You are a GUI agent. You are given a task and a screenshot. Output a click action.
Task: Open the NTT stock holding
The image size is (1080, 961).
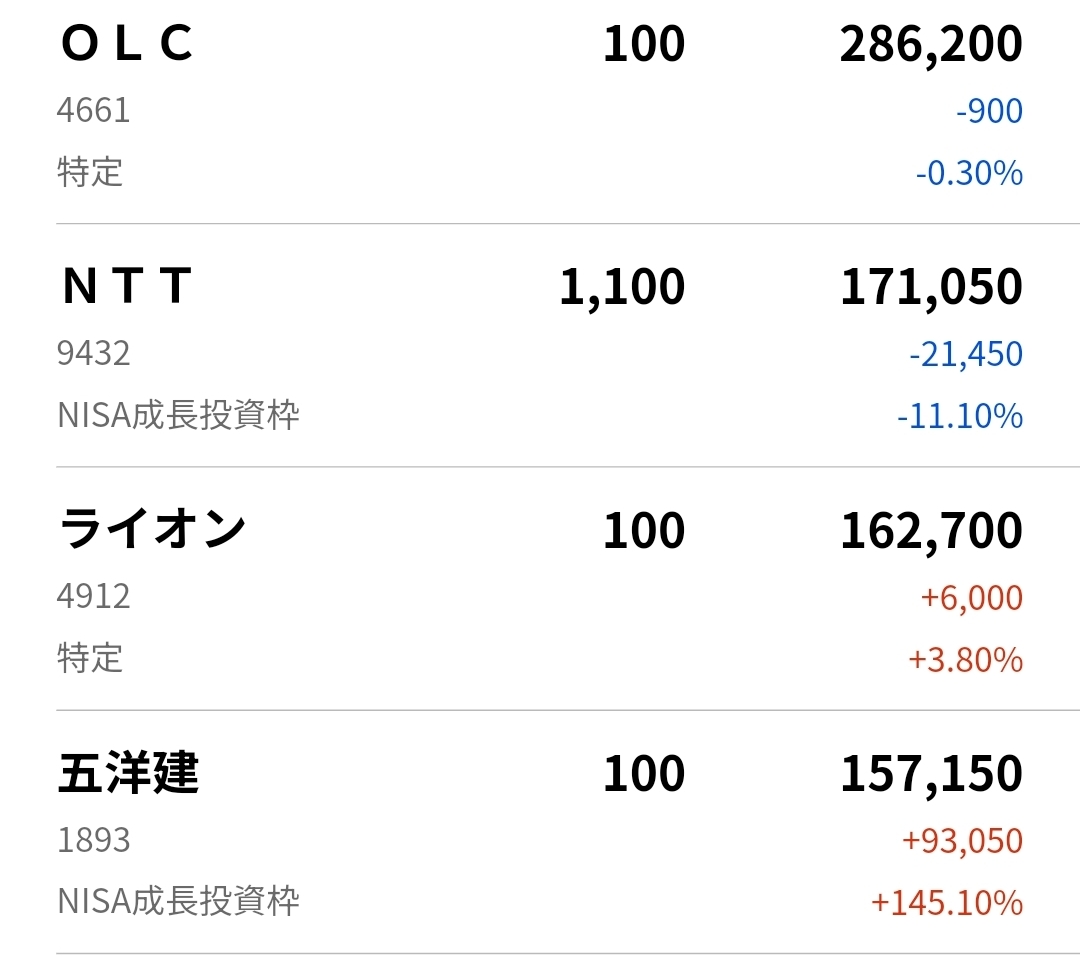pos(126,287)
